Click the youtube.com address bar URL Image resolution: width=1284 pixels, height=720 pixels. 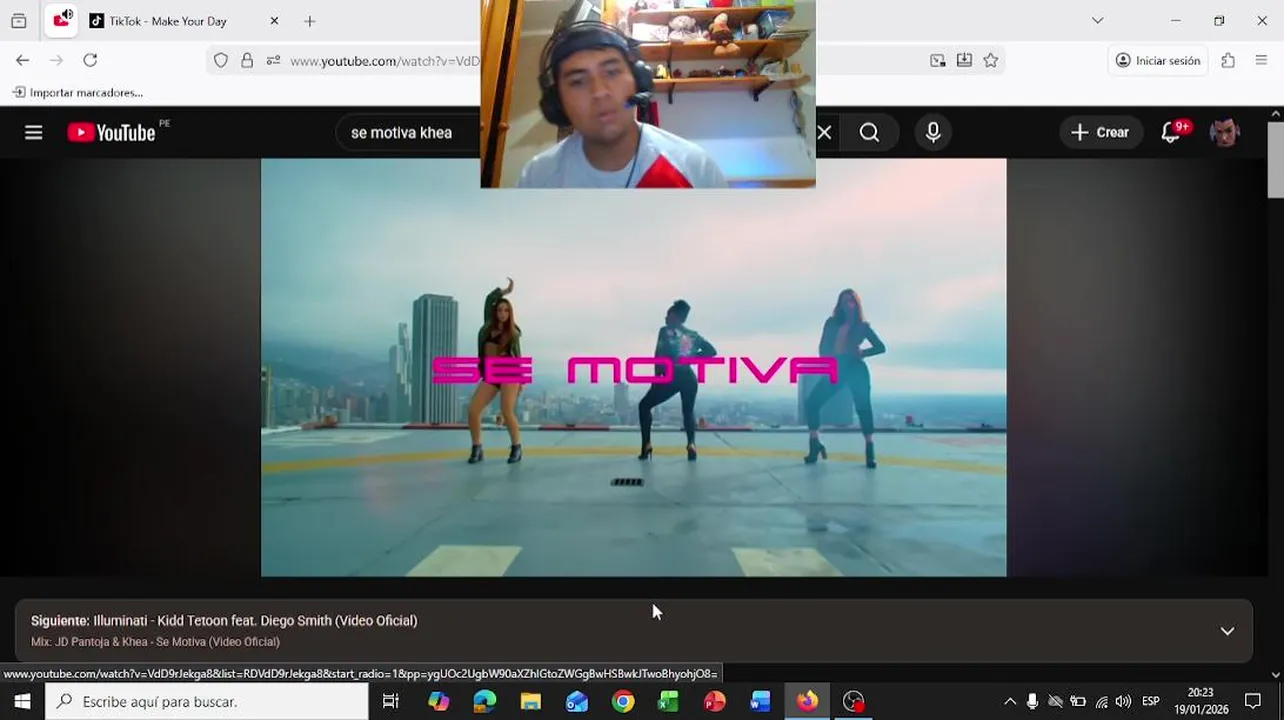[x=384, y=61]
